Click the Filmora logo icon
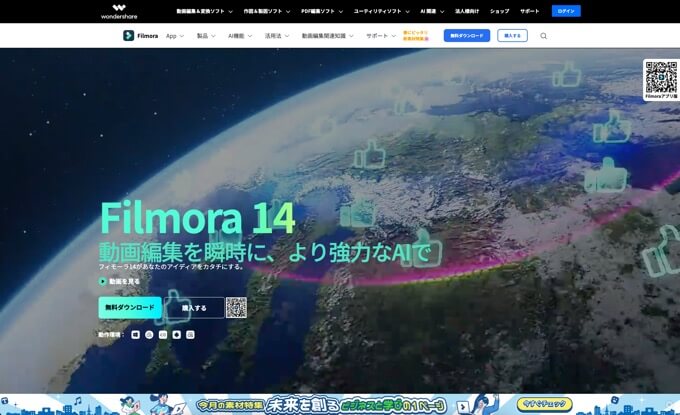The height and width of the screenshot is (415, 680). pos(128,36)
